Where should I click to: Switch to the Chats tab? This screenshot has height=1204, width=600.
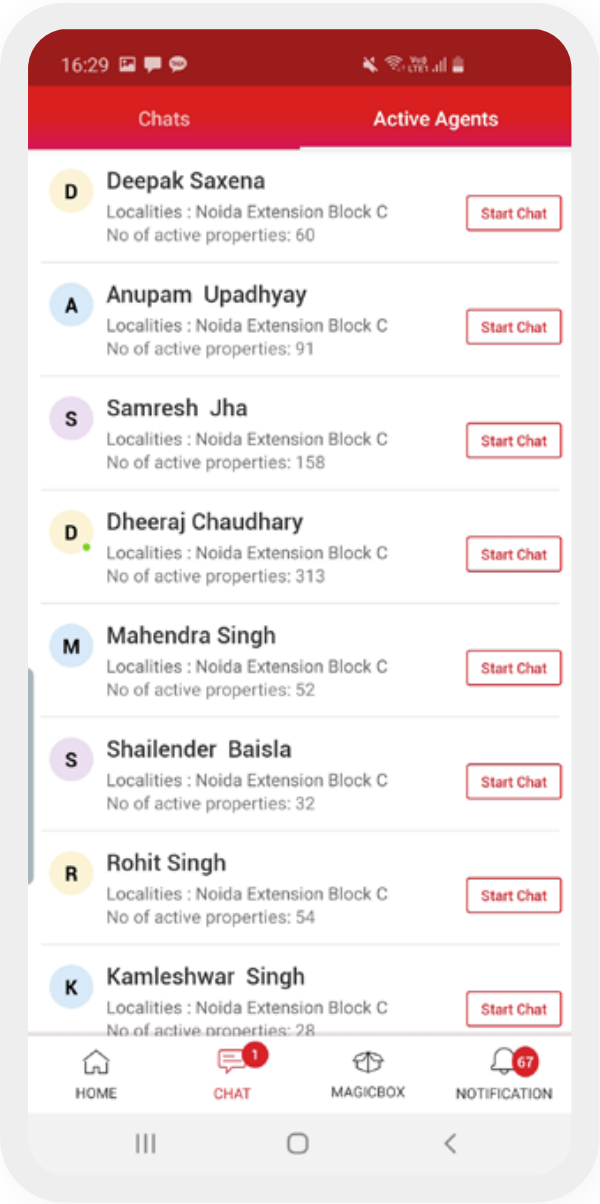pos(164,118)
